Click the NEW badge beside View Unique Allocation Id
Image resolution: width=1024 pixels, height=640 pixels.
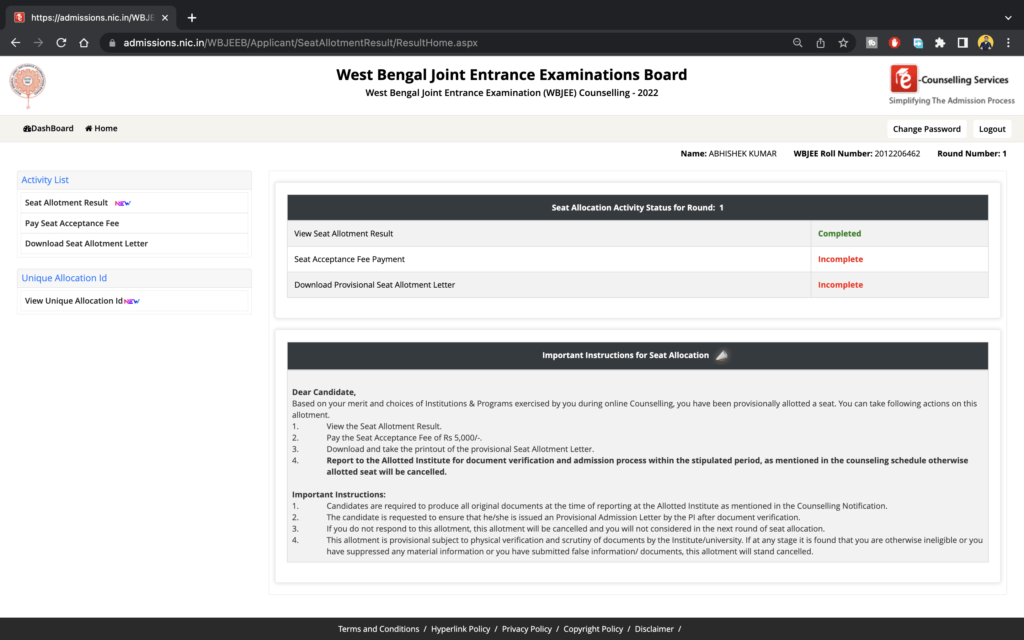point(132,301)
